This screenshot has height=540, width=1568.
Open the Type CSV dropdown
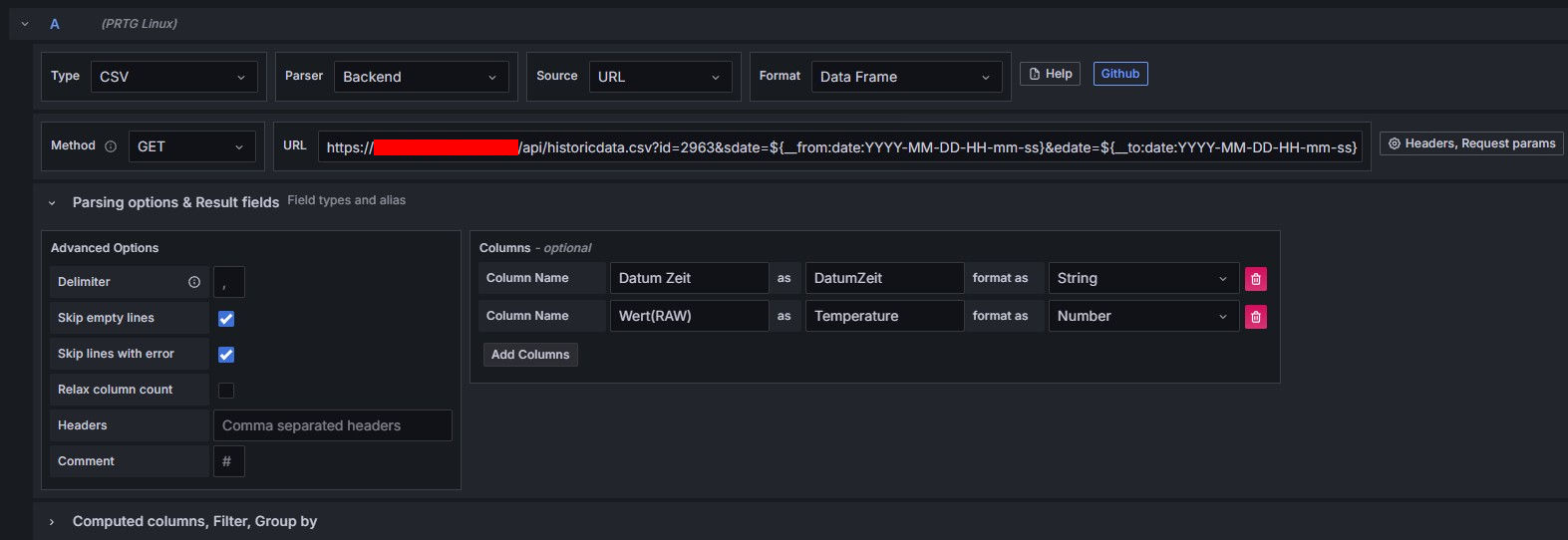tap(173, 77)
